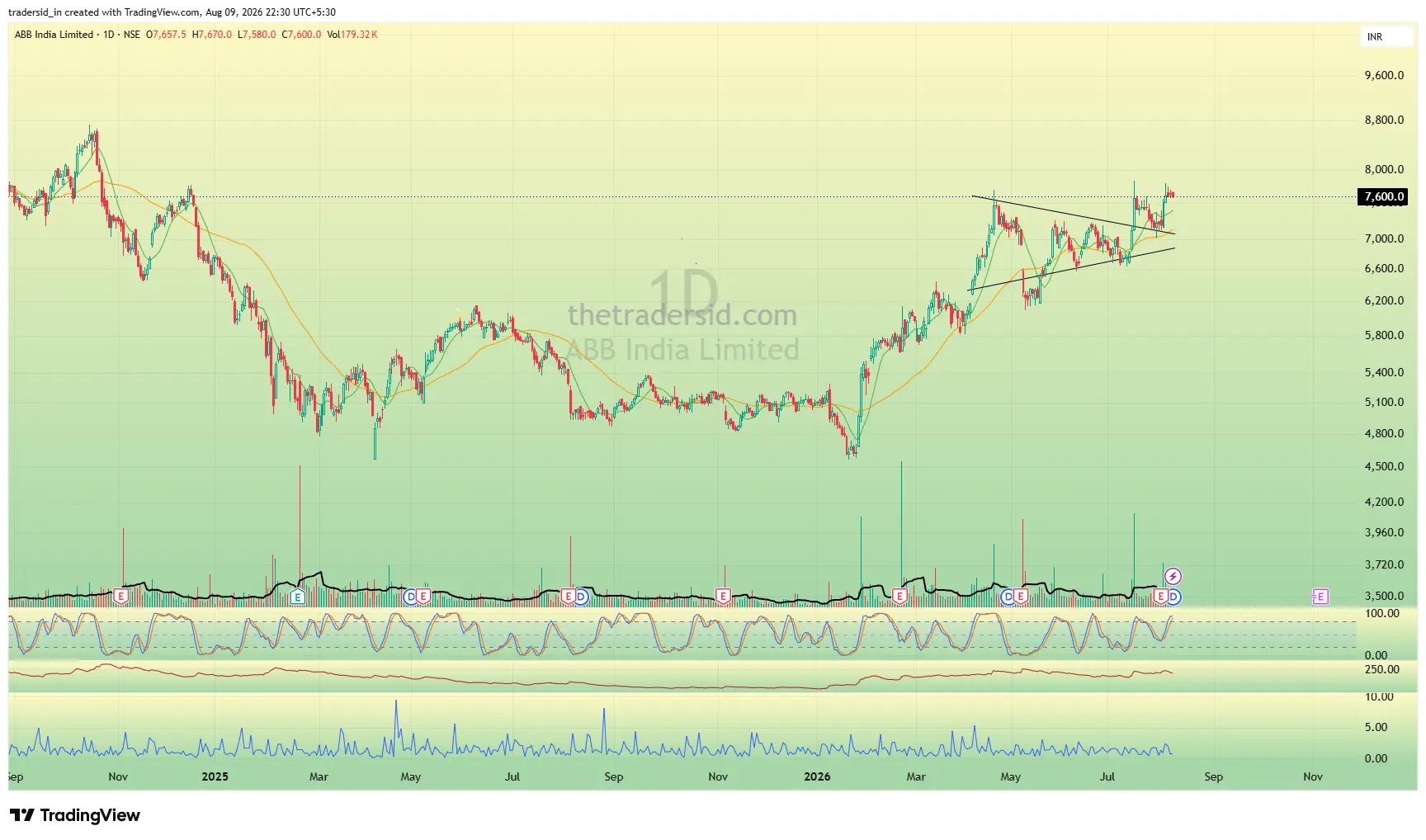Click the 8,800.0 price axis label
The height and width of the screenshot is (840, 1426).
coord(1384,120)
